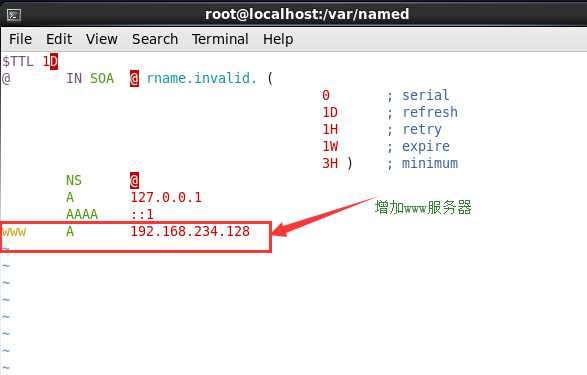The image size is (587, 375).
Task: Click the '; refresh' comment
Action: 422,112
